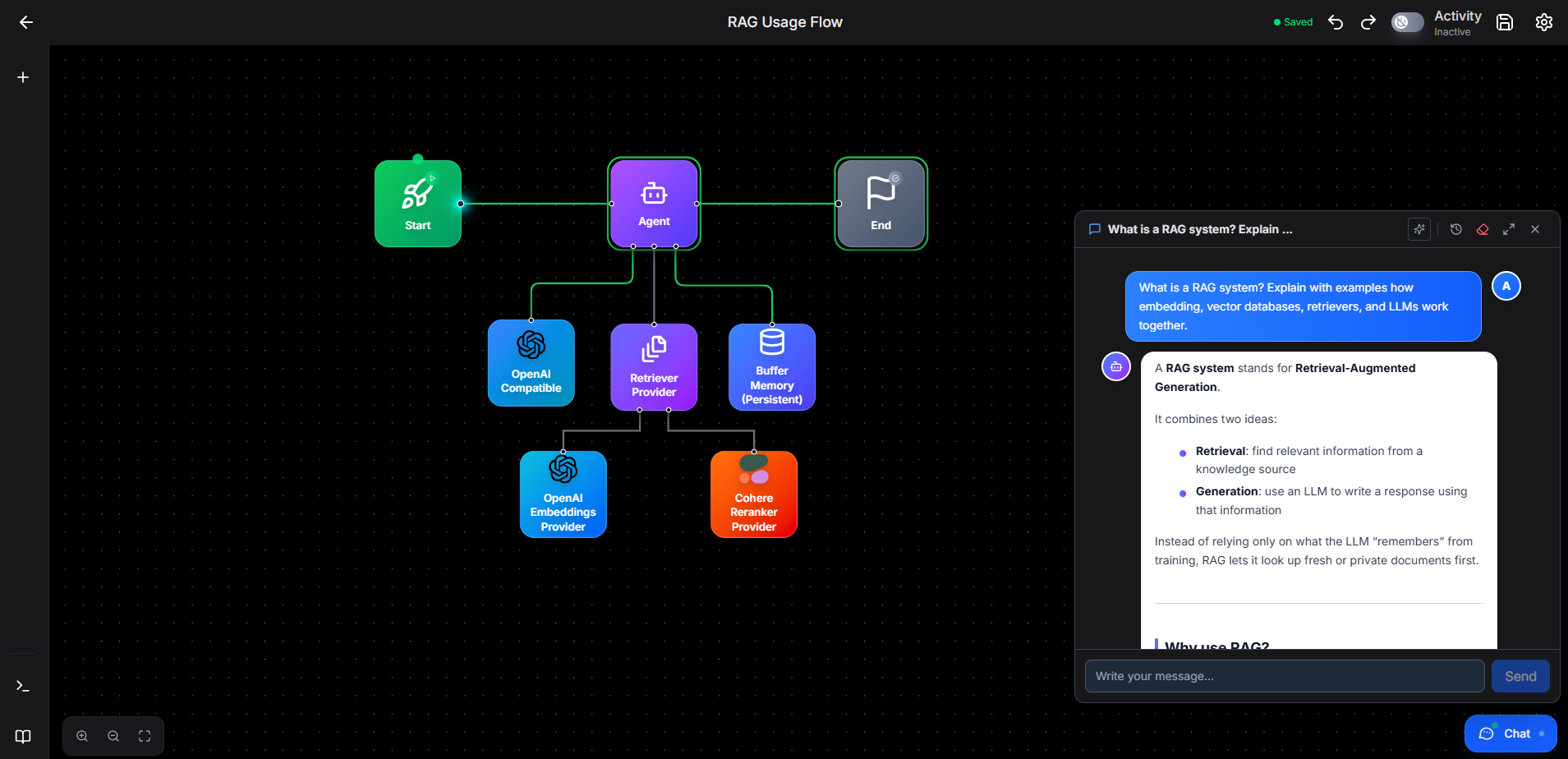This screenshot has width=1568, height=759.
Task: Click the user avatar A in chat
Action: [x=1506, y=286]
